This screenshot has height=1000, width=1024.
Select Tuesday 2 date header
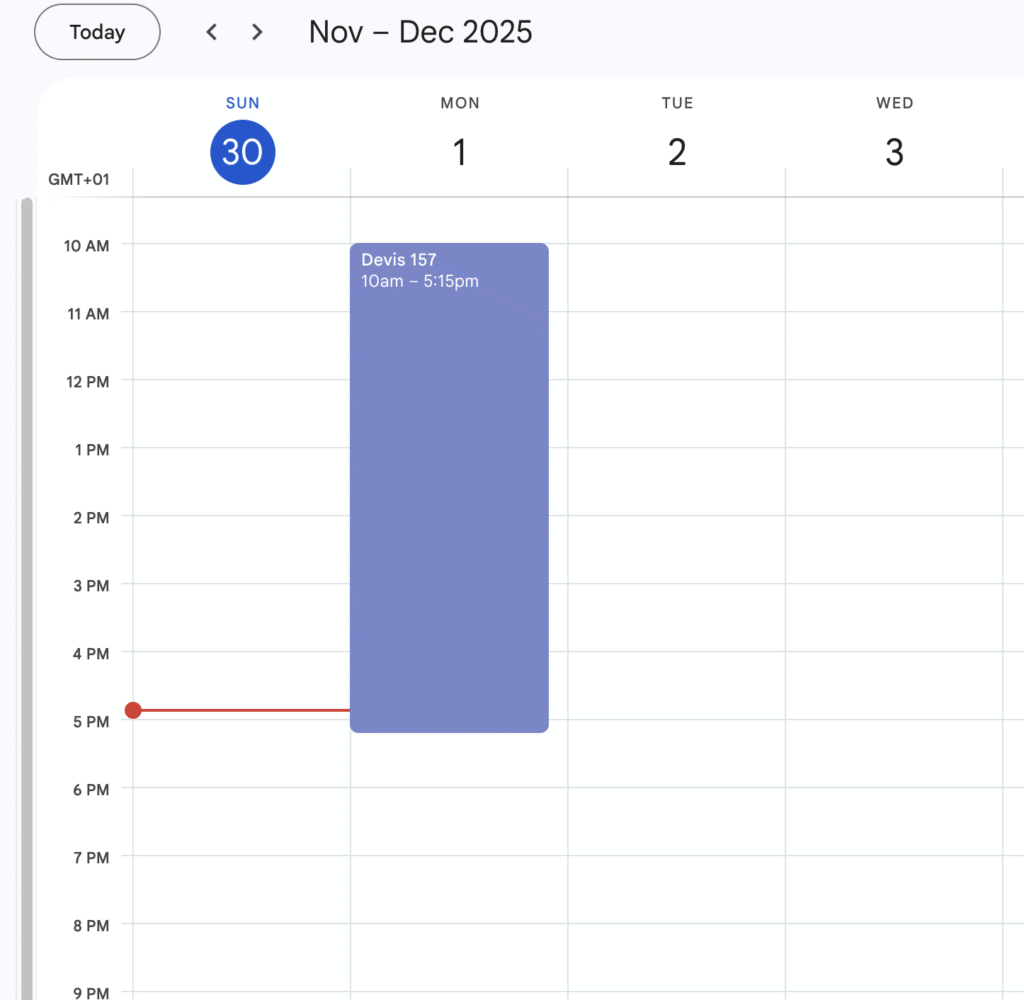677,152
